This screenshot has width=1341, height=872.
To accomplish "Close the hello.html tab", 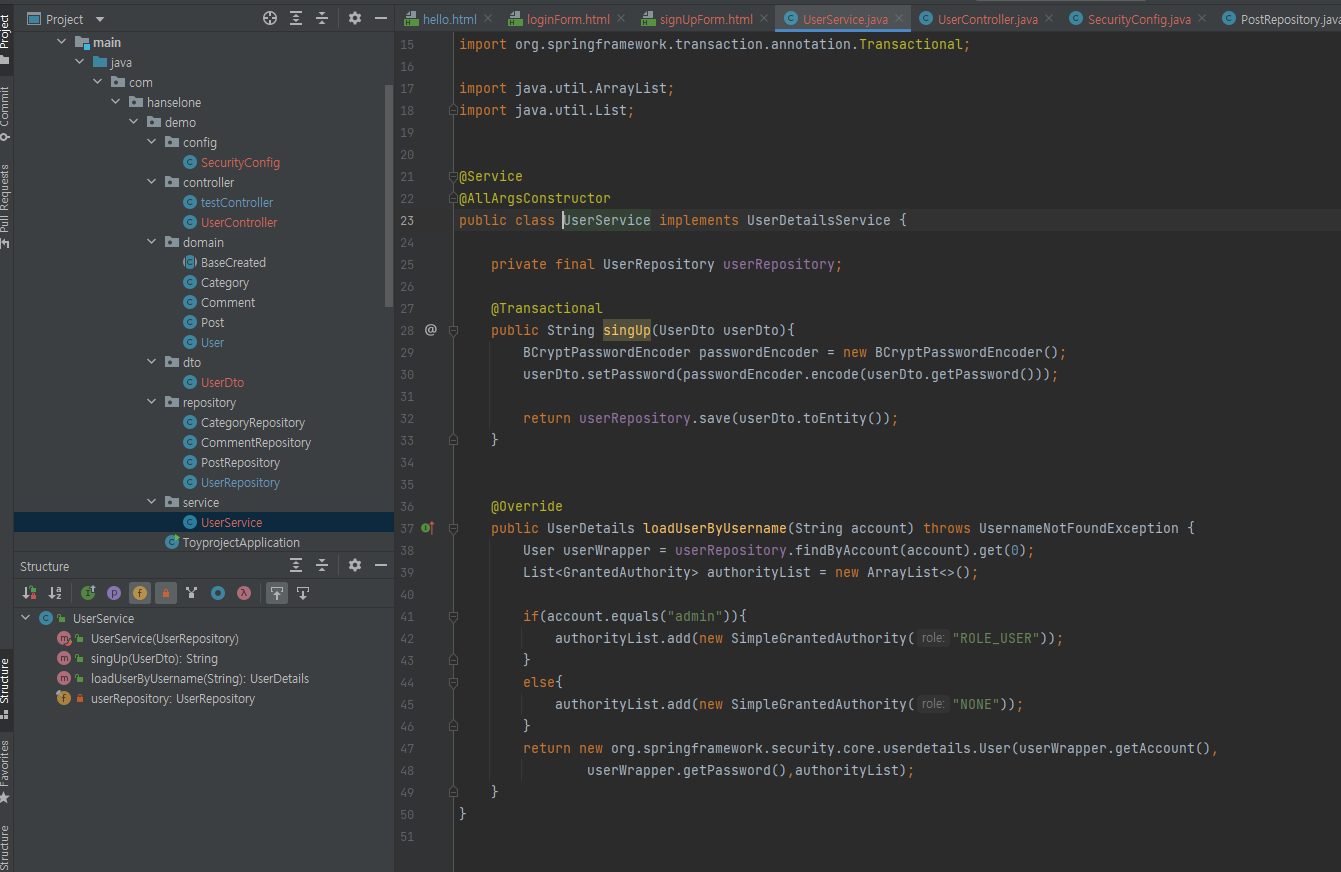I will pos(488,19).
